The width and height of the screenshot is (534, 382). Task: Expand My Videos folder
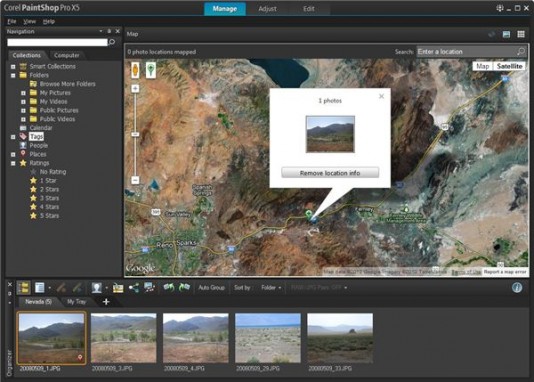23,102
